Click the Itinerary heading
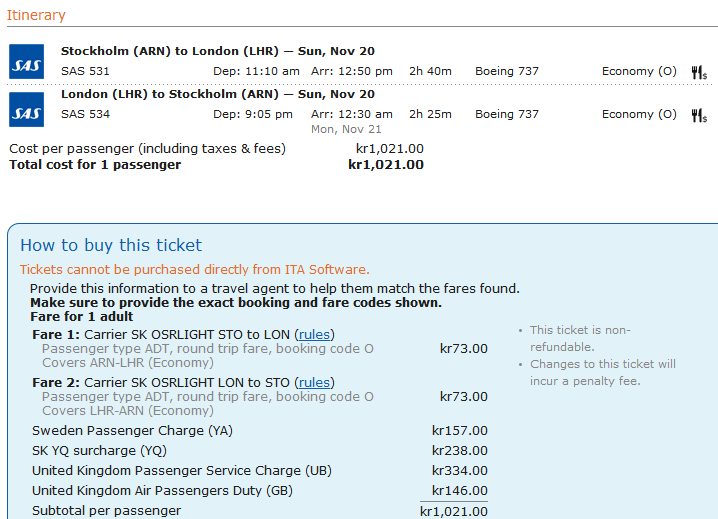This screenshot has height=519, width=718. pyautogui.click(x=36, y=15)
